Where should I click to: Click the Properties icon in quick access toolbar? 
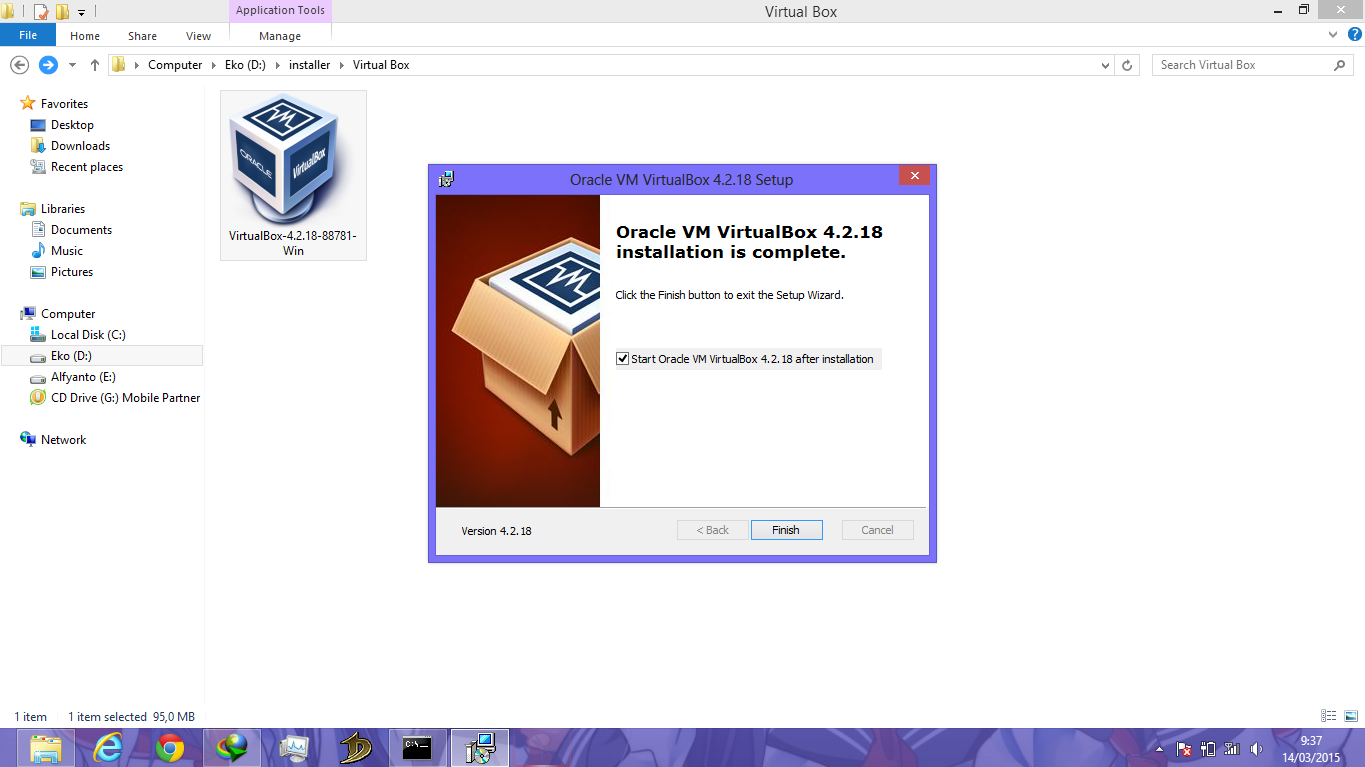point(41,12)
